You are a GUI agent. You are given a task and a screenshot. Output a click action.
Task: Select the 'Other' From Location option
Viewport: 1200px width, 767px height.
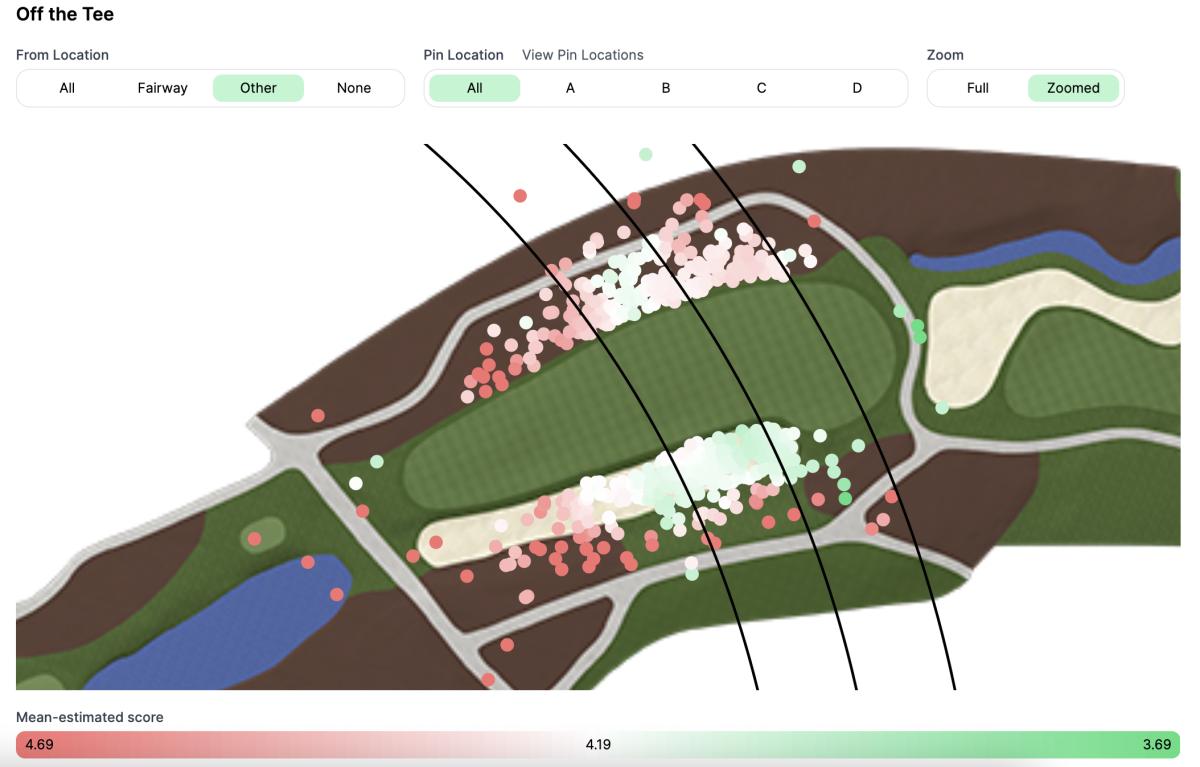pyautogui.click(x=258, y=88)
